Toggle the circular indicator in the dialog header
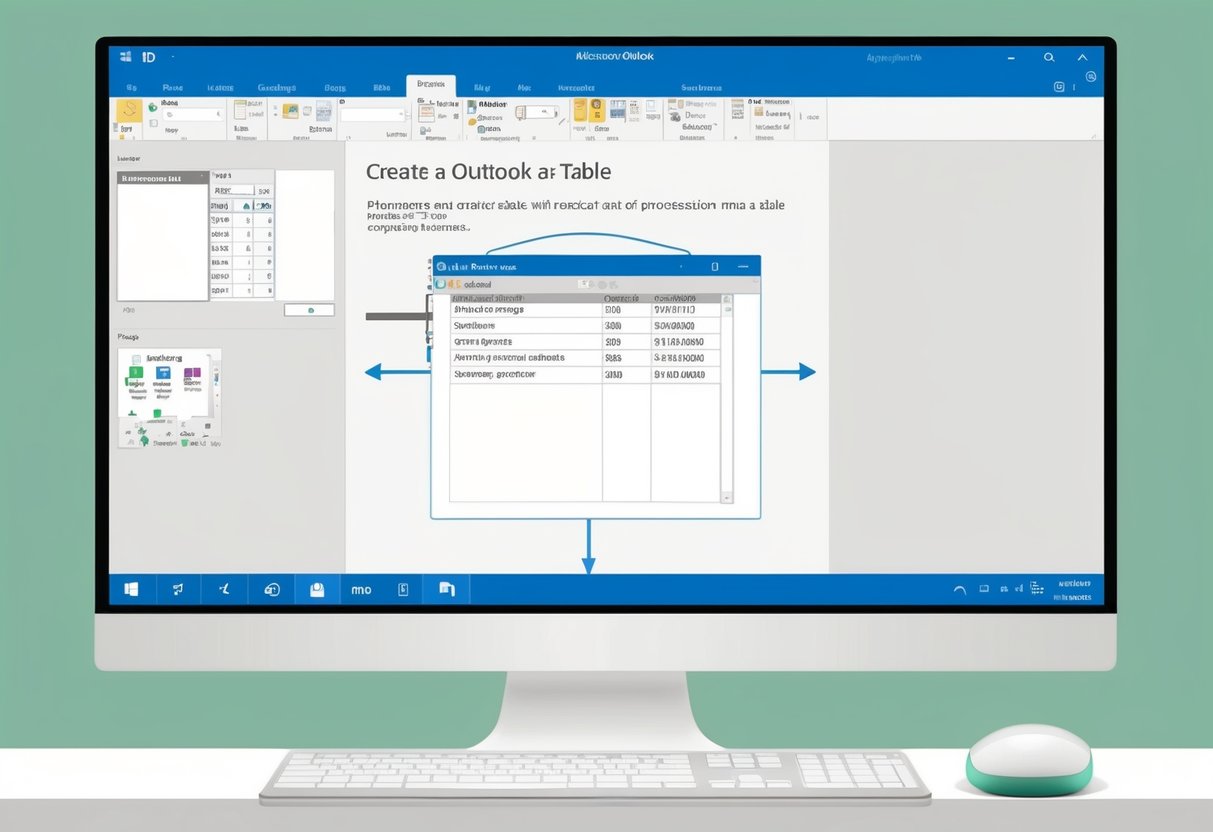1213x832 pixels. point(441,267)
